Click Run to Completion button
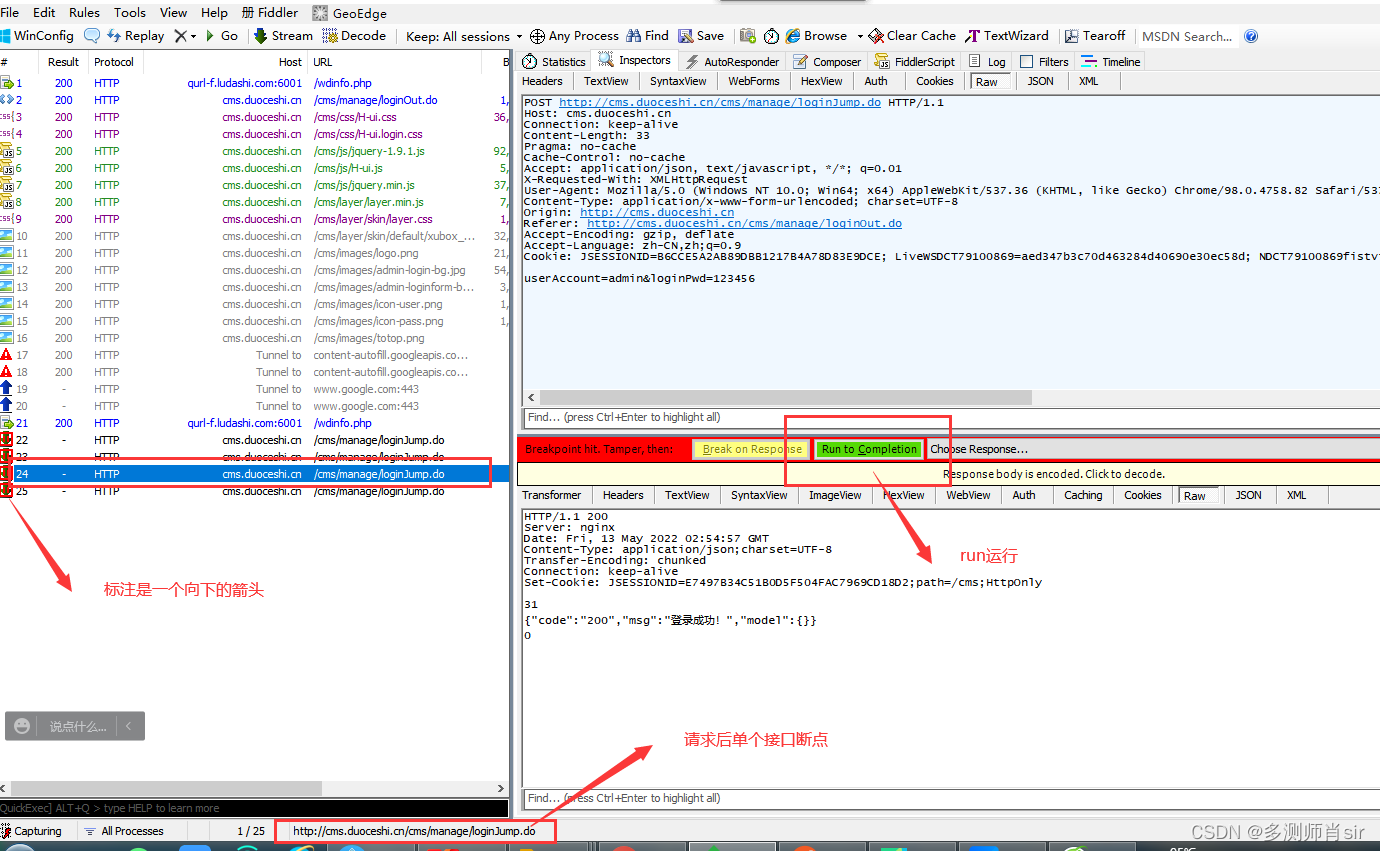1380x851 pixels. click(x=869, y=449)
